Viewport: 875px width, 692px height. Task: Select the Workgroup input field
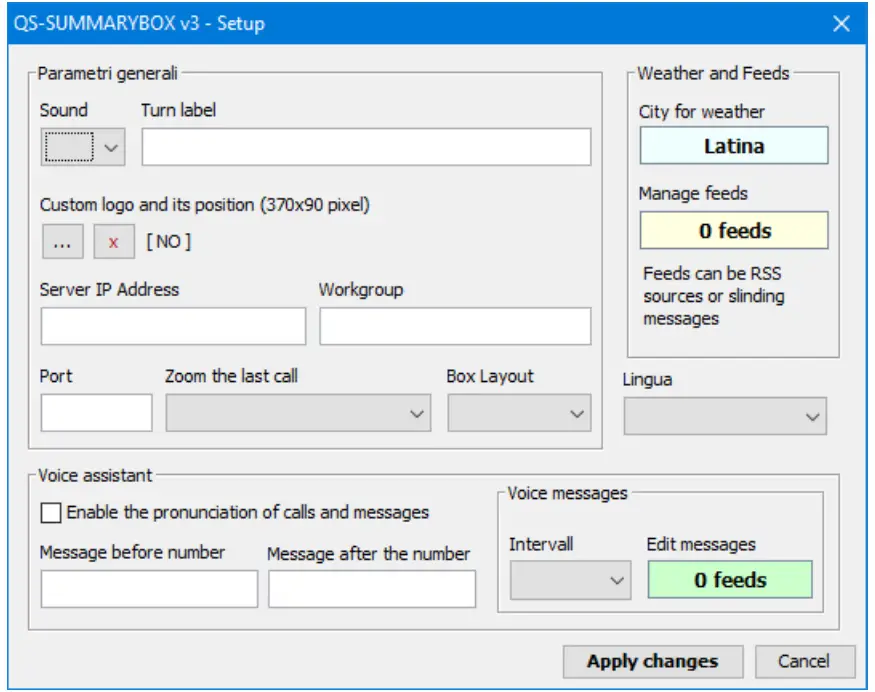click(455, 327)
